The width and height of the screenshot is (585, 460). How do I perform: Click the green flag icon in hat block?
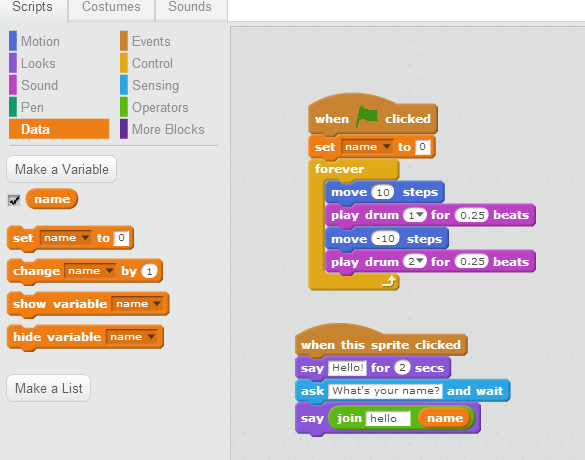(x=366, y=117)
